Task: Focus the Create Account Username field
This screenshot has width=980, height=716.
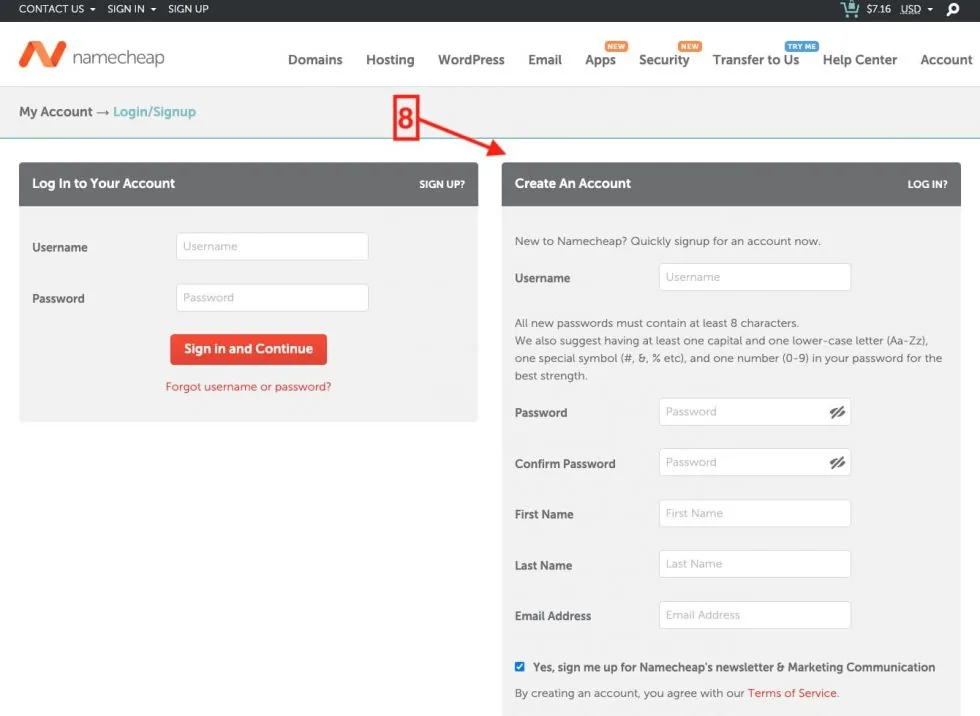Action: coord(754,277)
